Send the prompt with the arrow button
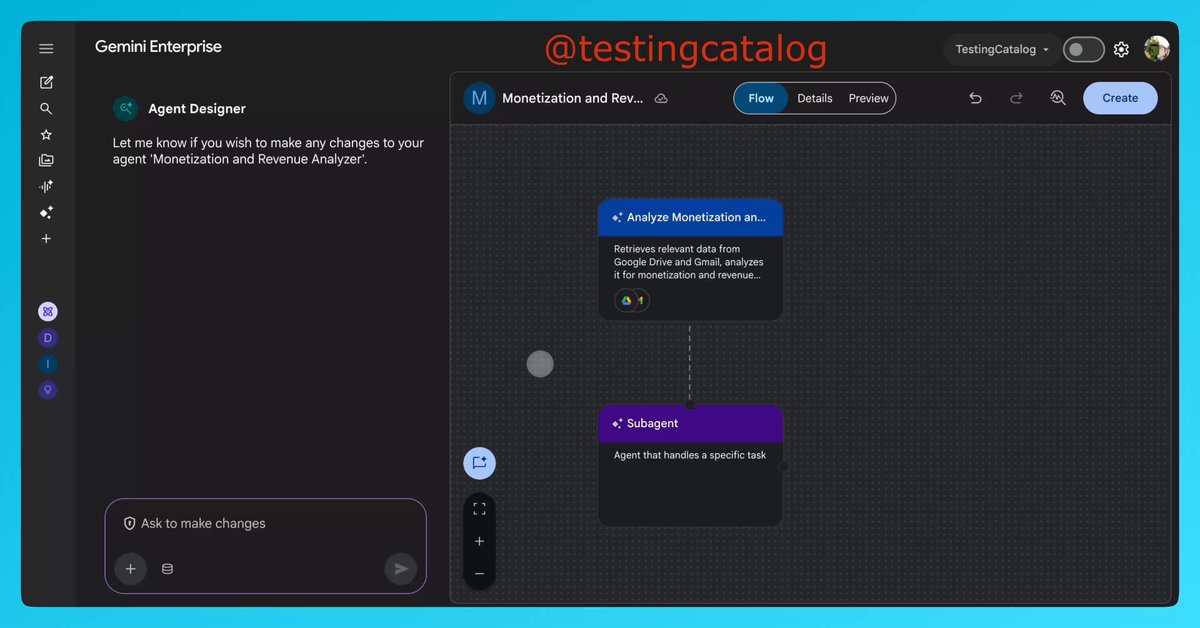1200x628 pixels. pyautogui.click(x=401, y=569)
